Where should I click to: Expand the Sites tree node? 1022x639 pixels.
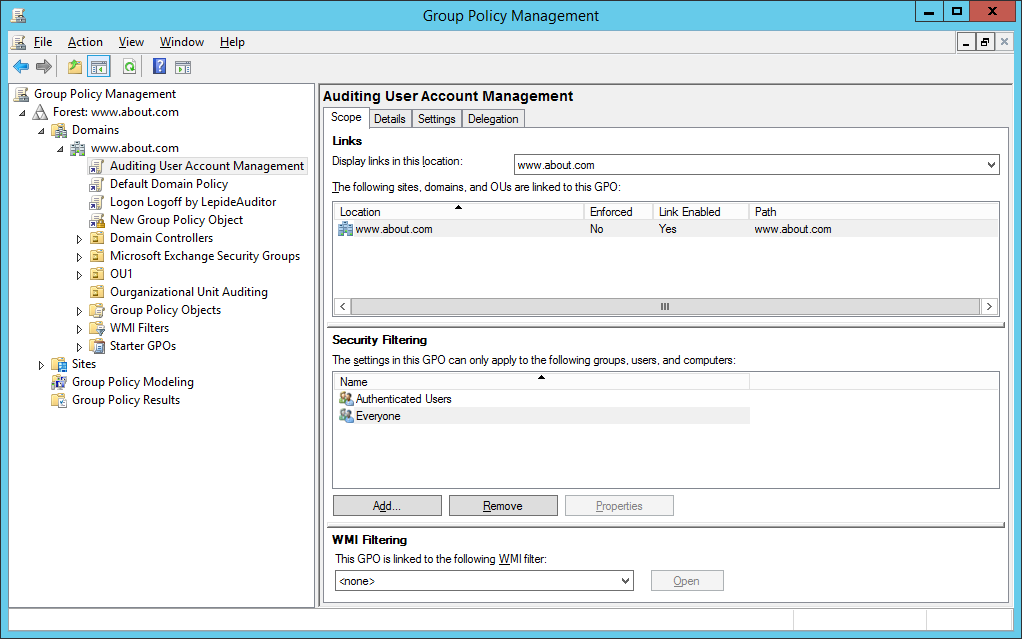pos(42,365)
